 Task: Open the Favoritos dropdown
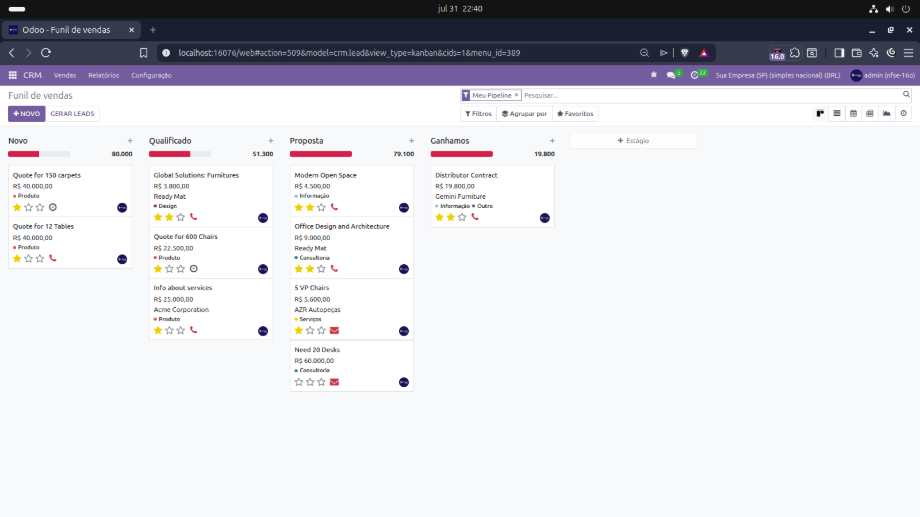(575, 114)
